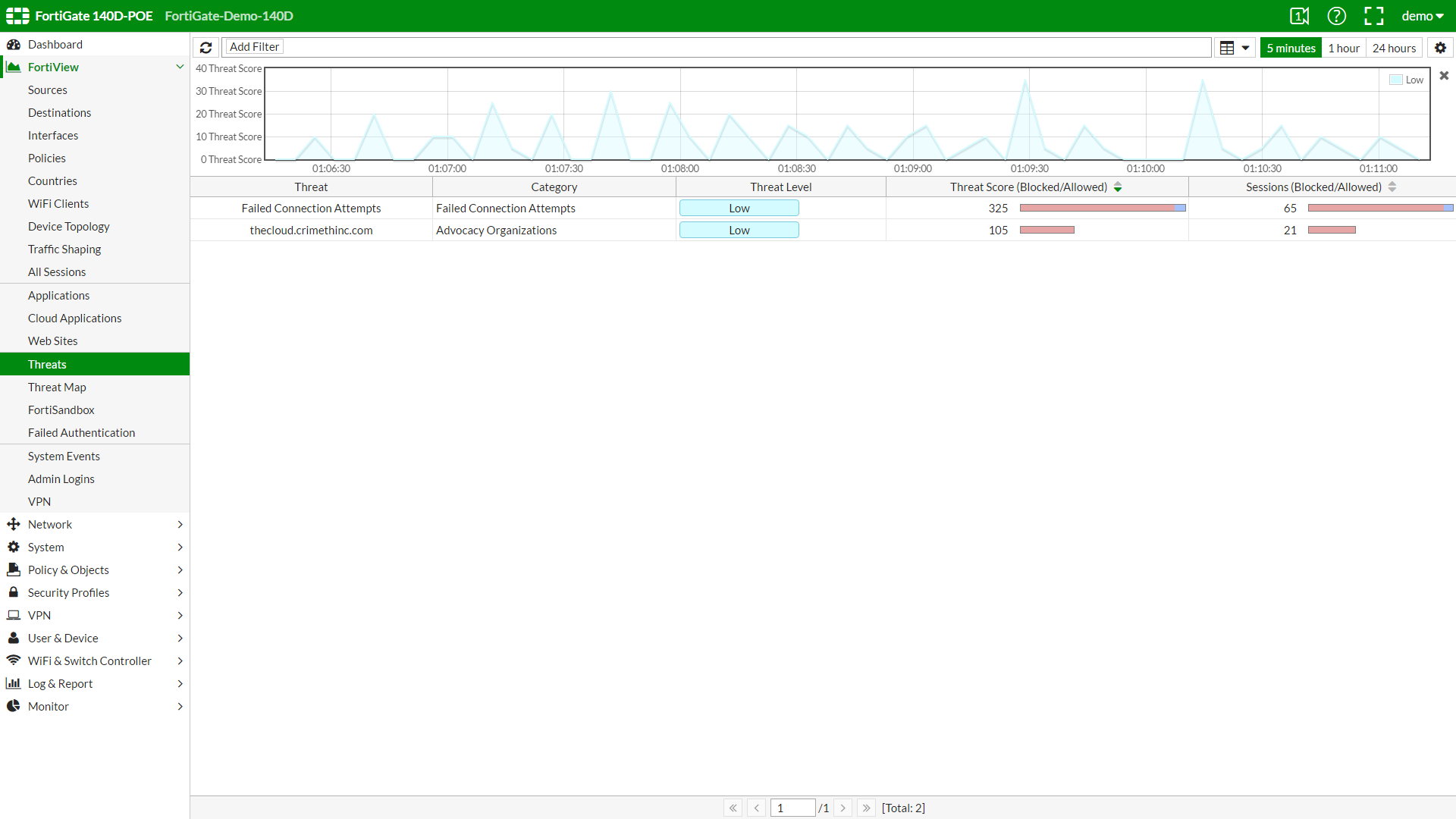Toggle fullscreen mode icon in header
The width and height of the screenshot is (1456, 819).
(1373, 16)
